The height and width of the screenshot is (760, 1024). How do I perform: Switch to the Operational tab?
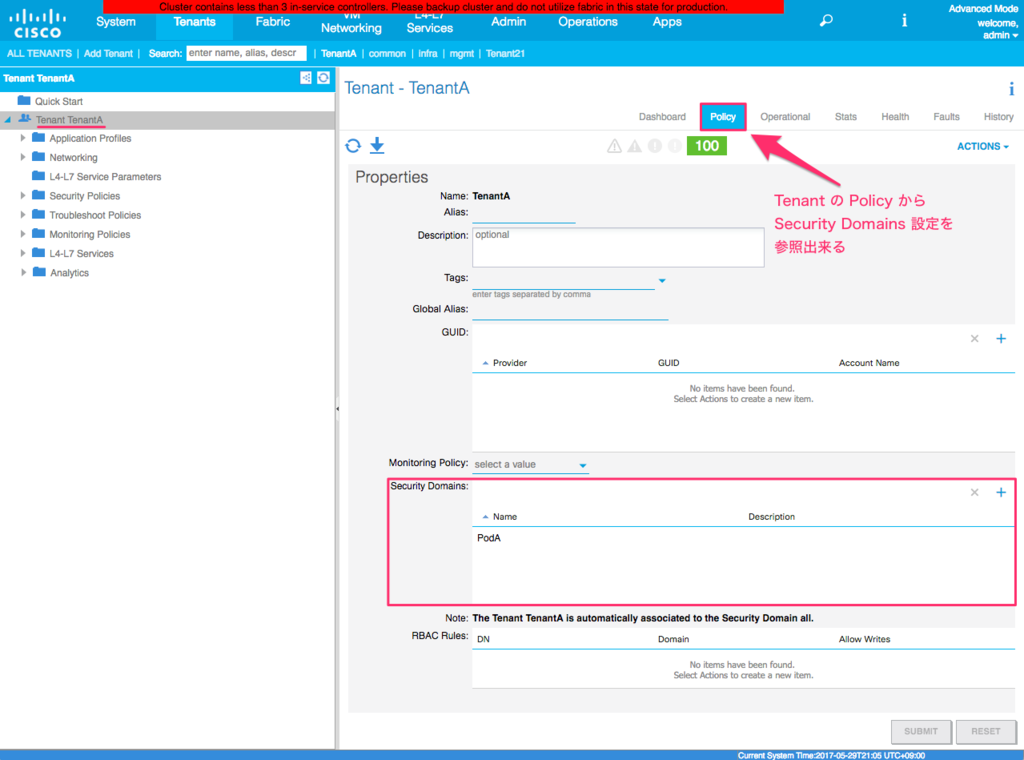click(785, 117)
